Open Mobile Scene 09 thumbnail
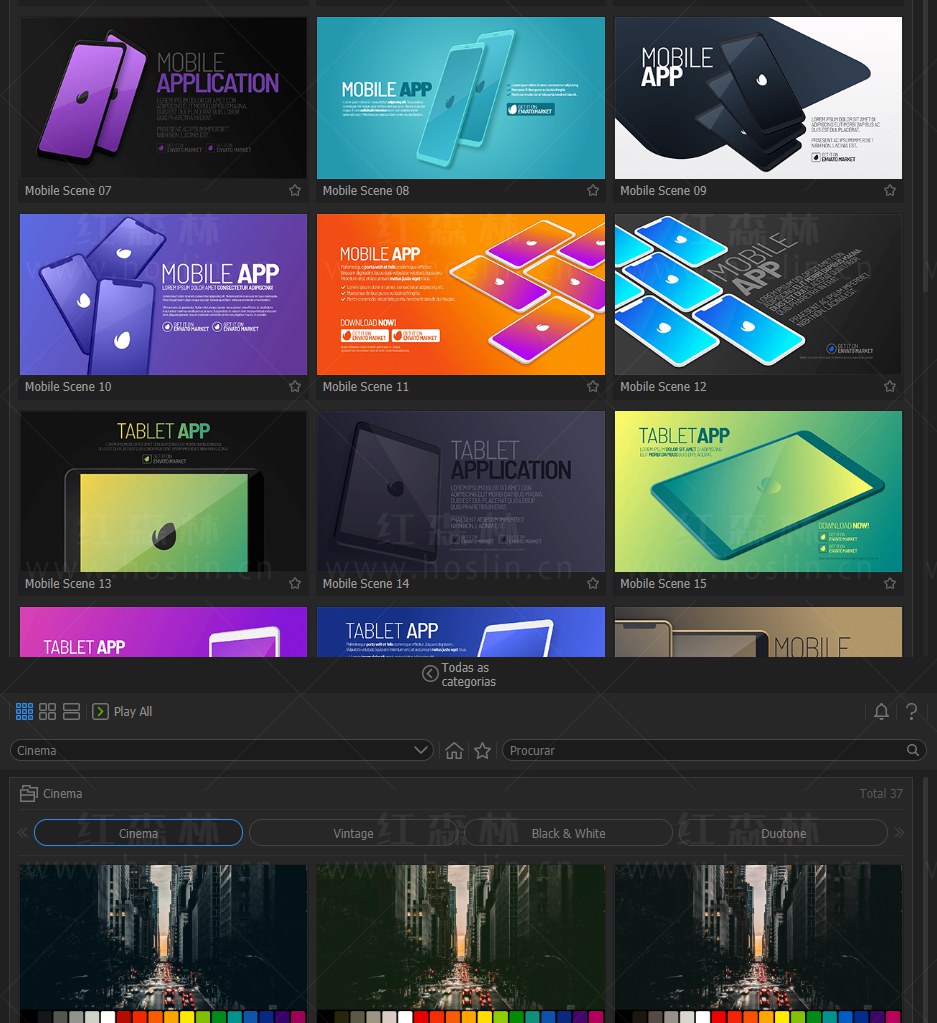This screenshot has height=1023, width=937. tap(758, 98)
